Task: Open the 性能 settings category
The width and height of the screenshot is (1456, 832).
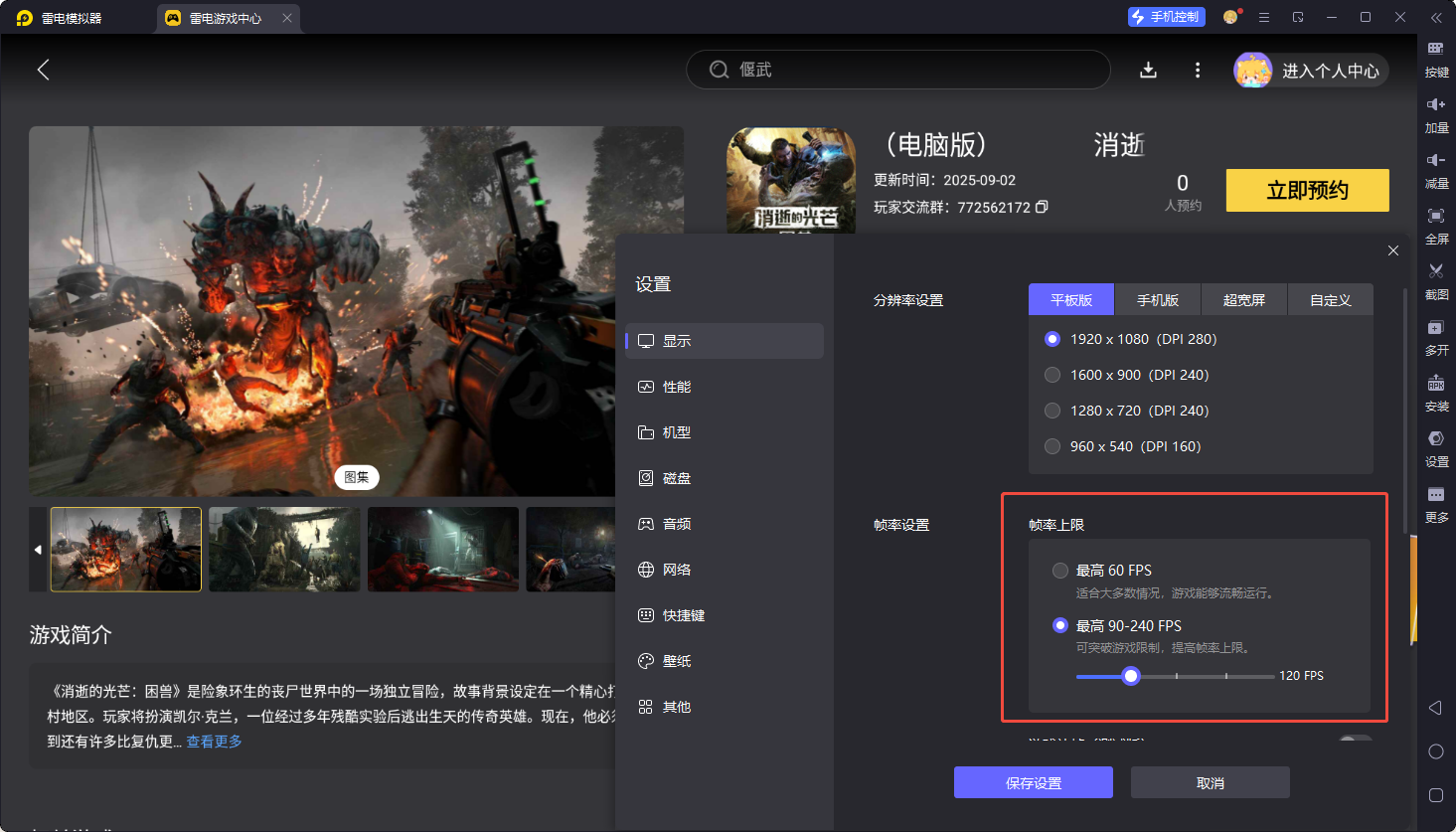Action: coord(676,387)
